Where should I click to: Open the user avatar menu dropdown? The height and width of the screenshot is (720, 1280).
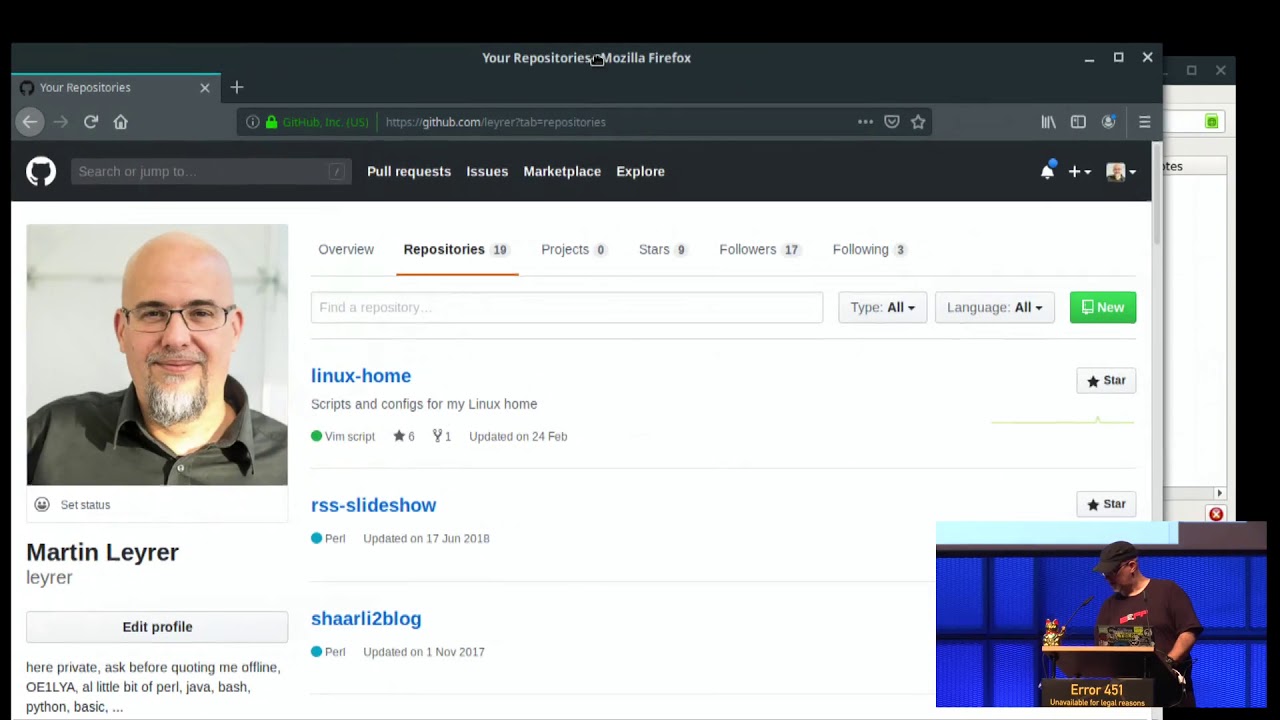pyautogui.click(x=1121, y=172)
